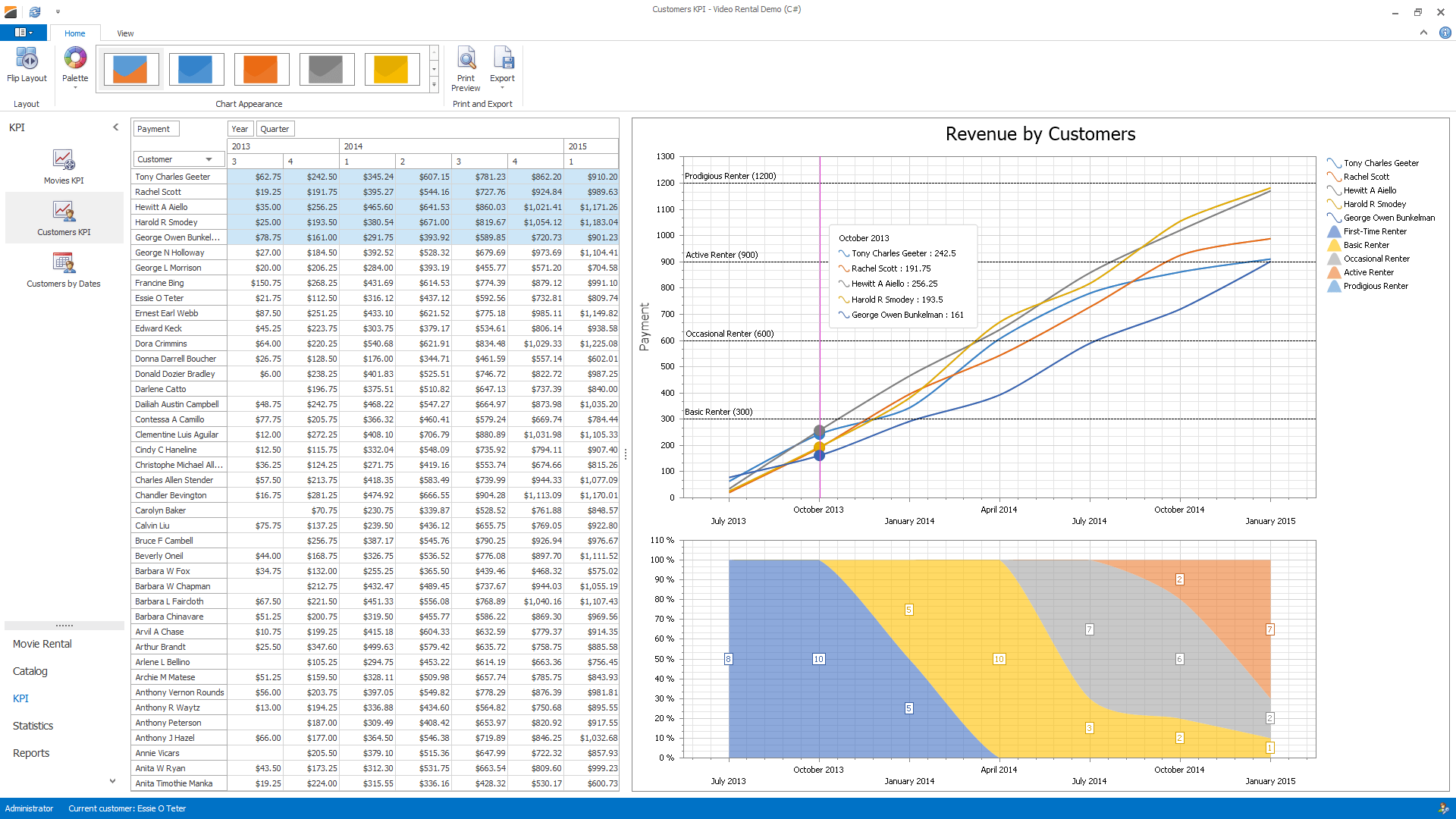Select the Essie O Teter row

159,298
